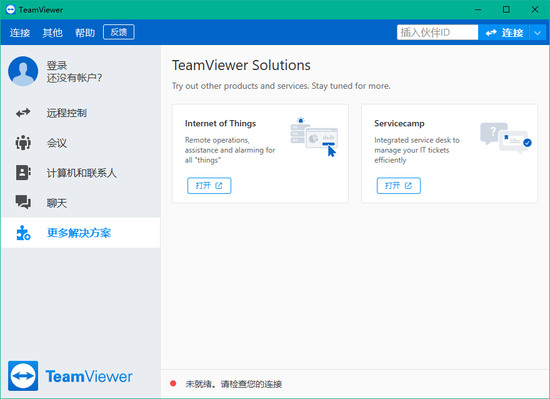Click the blue 连接 connect button
Screen dimensions: 550x399
point(504,33)
